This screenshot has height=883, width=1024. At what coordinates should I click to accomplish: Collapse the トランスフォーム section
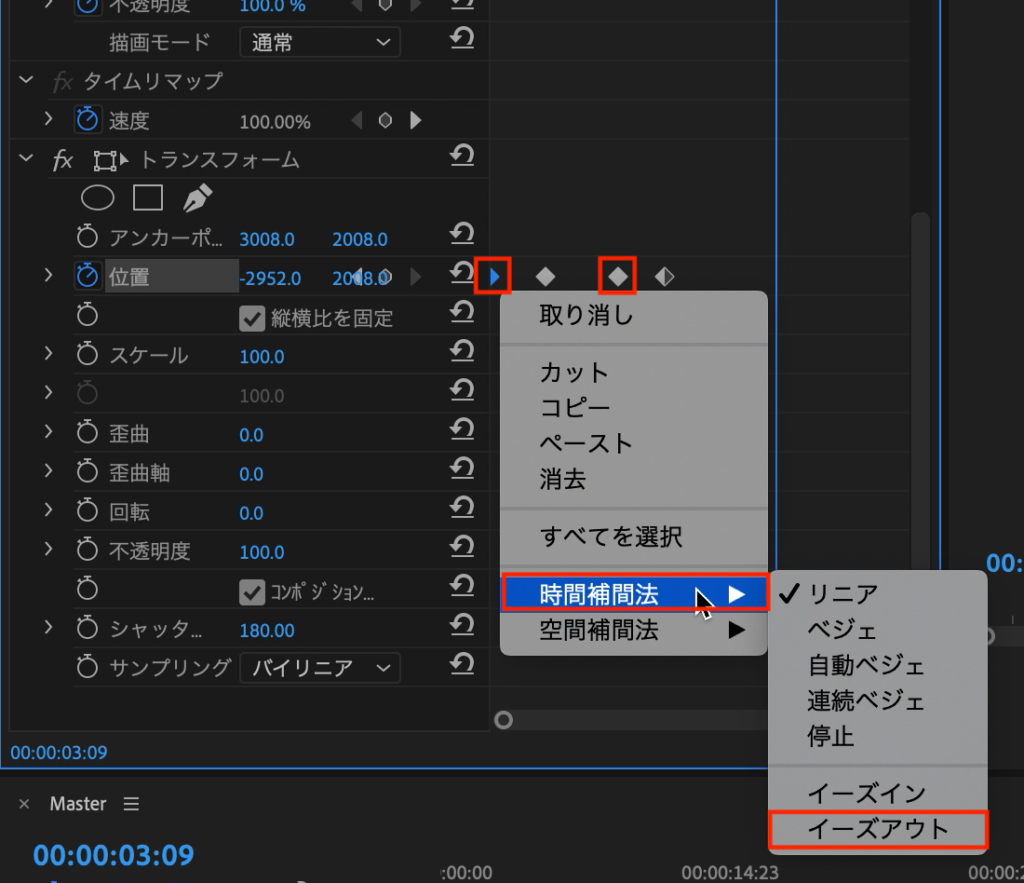[x=26, y=158]
